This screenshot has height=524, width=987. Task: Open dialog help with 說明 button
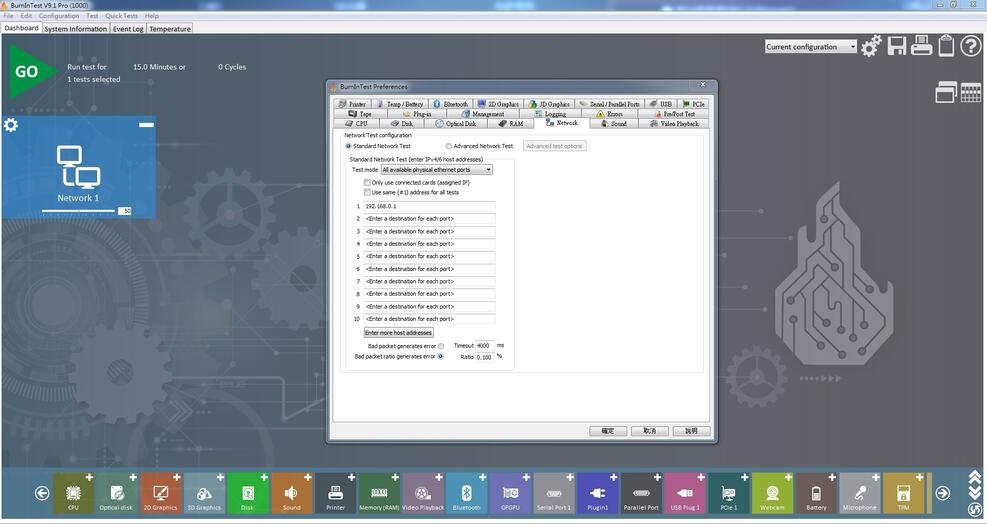(691, 431)
